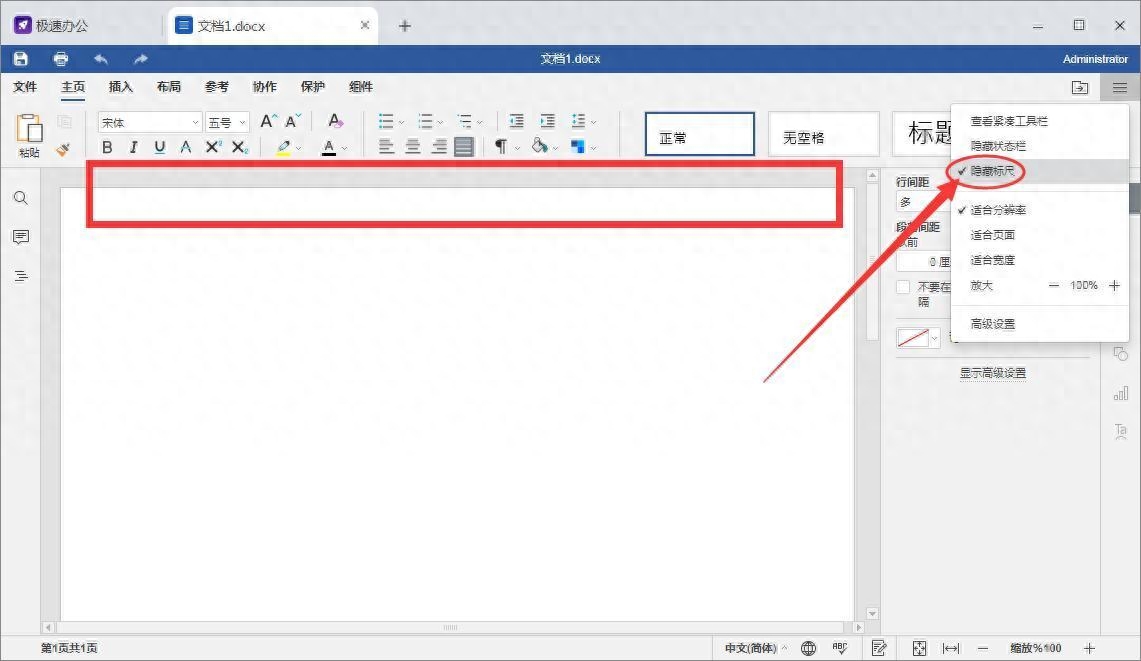
Task: Tick the 不要在 paragraph spacing checkbox
Action: pyautogui.click(x=903, y=287)
